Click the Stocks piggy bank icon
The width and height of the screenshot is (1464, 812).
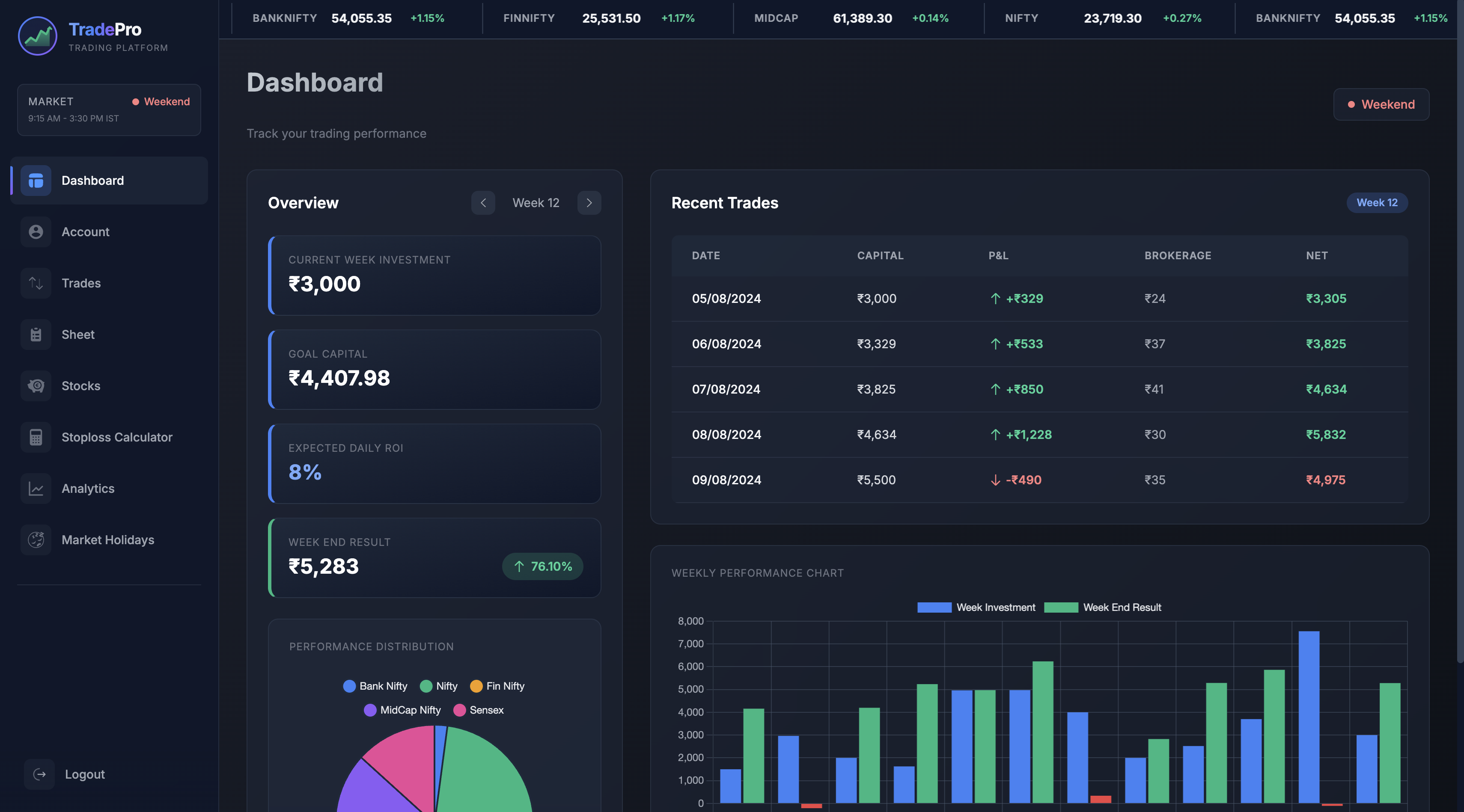point(36,386)
